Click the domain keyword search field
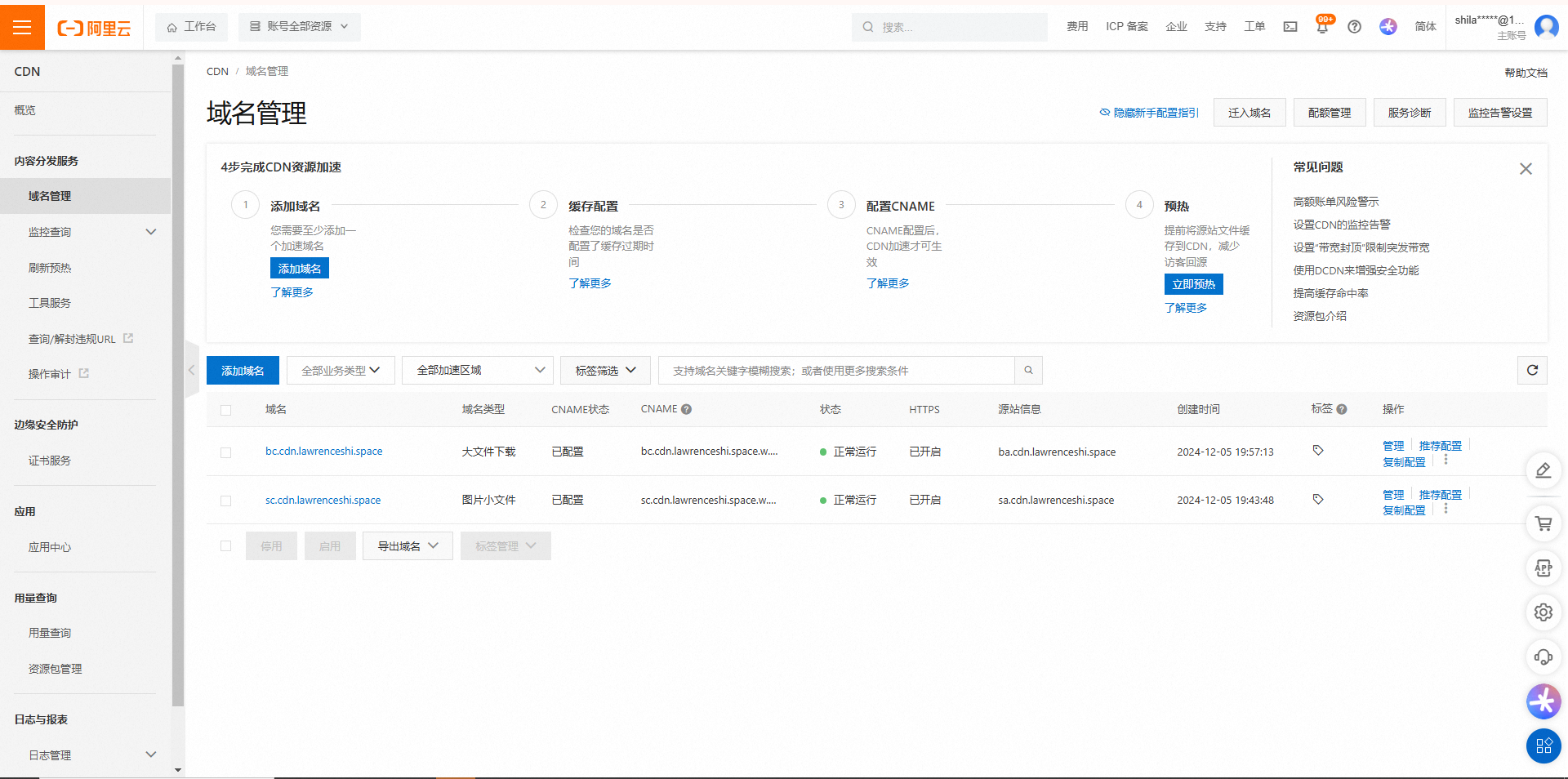The height and width of the screenshot is (779, 1568). (836, 370)
